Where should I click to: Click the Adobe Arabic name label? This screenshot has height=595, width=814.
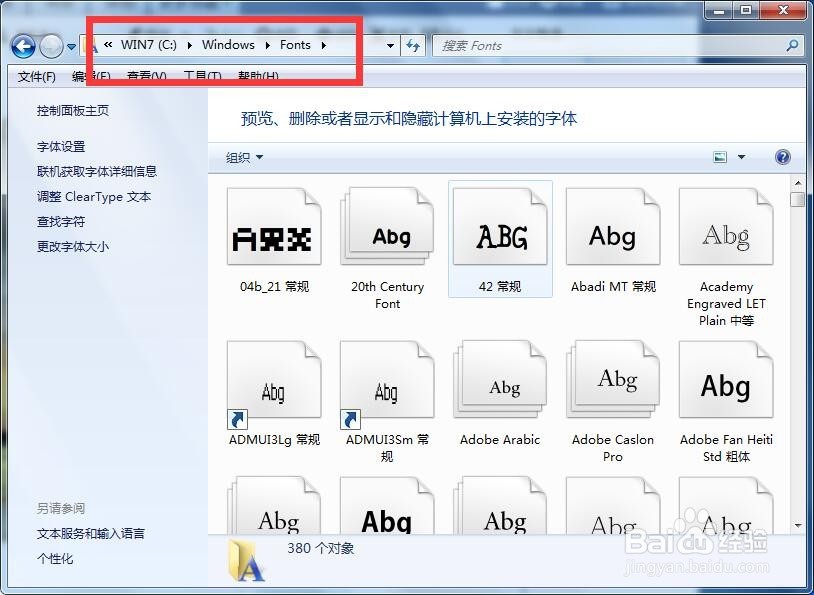pyautogui.click(x=500, y=440)
